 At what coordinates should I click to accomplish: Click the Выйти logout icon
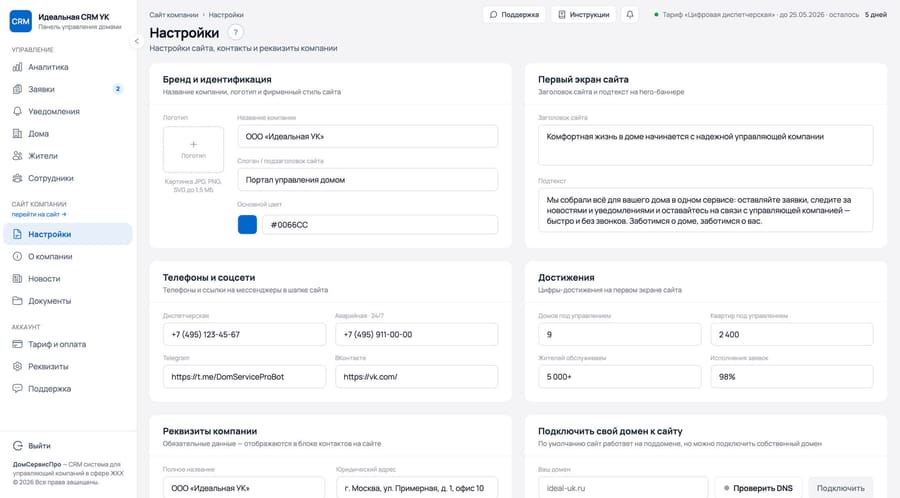(x=18, y=446)
